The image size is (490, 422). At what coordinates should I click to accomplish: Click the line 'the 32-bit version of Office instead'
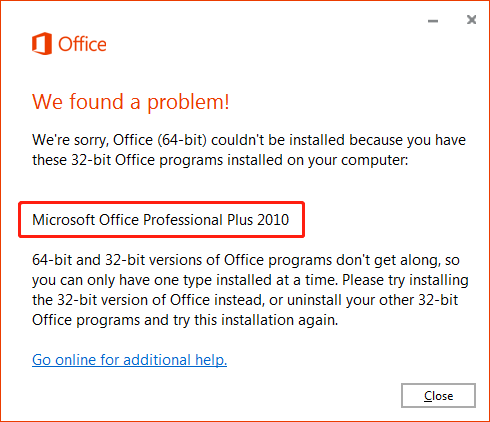[x=245, y=300]
